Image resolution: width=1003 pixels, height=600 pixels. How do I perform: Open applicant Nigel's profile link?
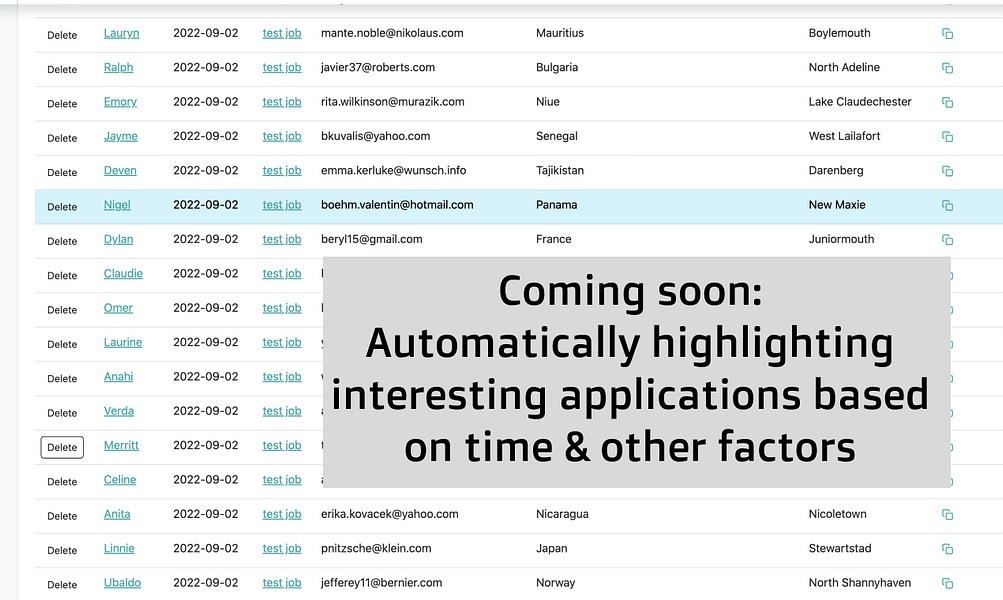[x=117, y=205]
